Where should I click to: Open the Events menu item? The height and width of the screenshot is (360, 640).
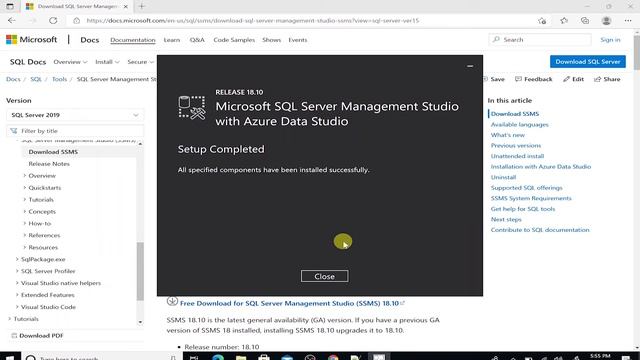click(x=298, y=40)
